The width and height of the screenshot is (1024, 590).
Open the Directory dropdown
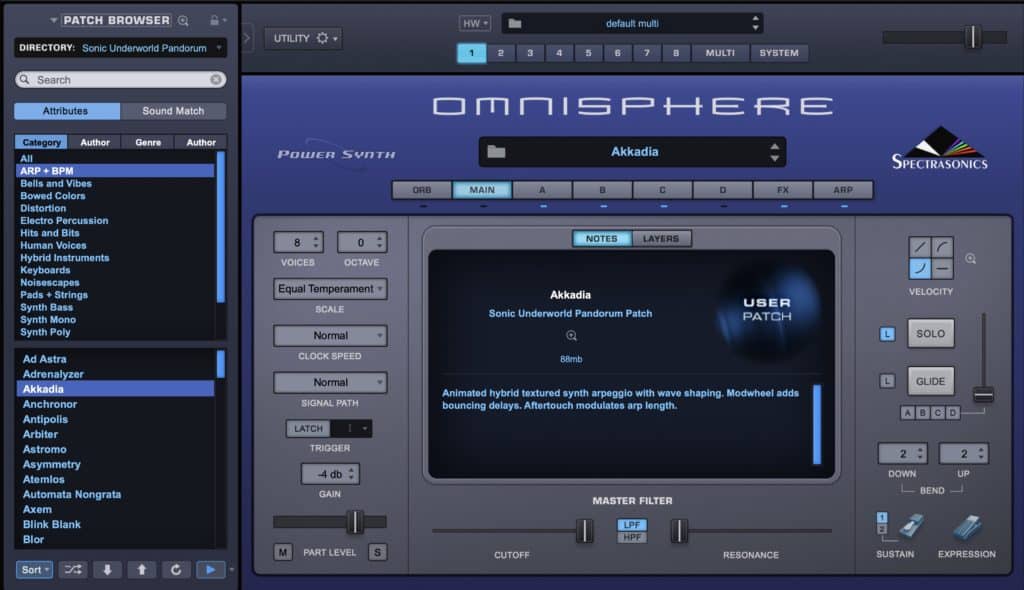[121, 48]
